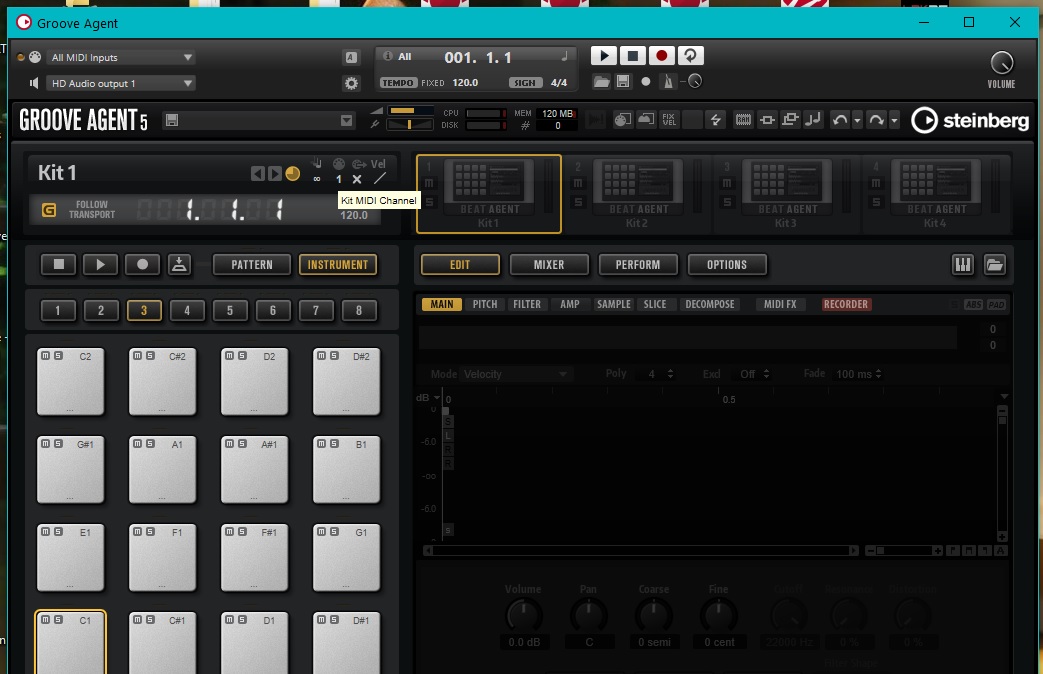Viewport: 1043px width, 674px height.
Task: Open the PERFORM page
Action: point(638,265)
